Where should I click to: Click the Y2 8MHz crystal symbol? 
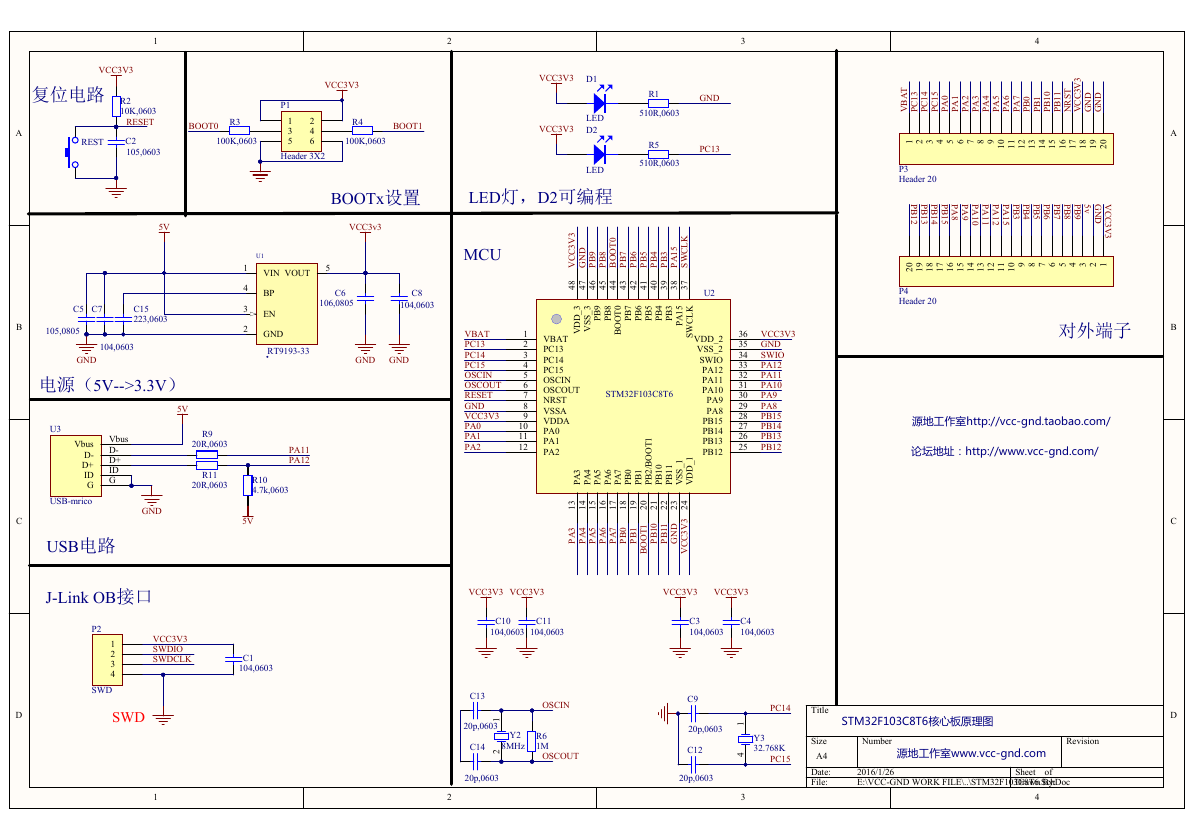(x=501, y=736)
